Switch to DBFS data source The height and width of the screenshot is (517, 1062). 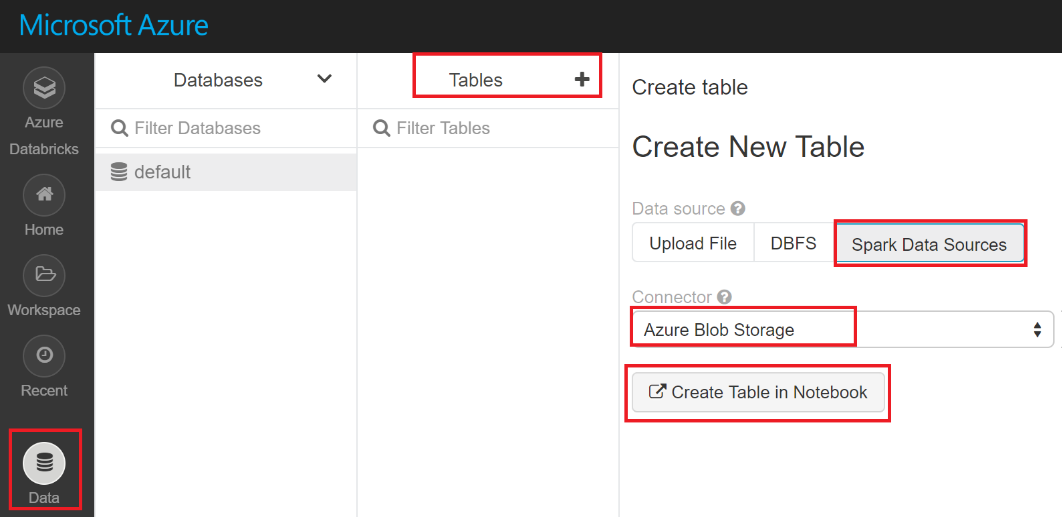tap(794, 244)
